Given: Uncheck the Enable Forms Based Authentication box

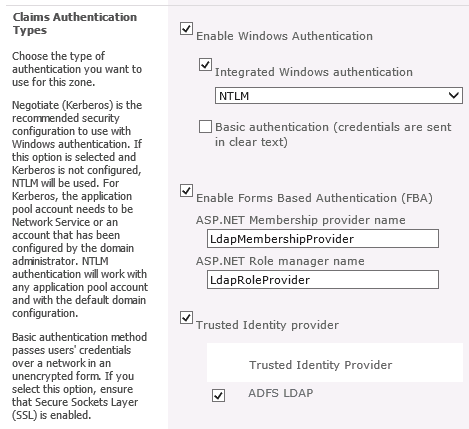Looking at the screenshot, I should pos(186,191).
